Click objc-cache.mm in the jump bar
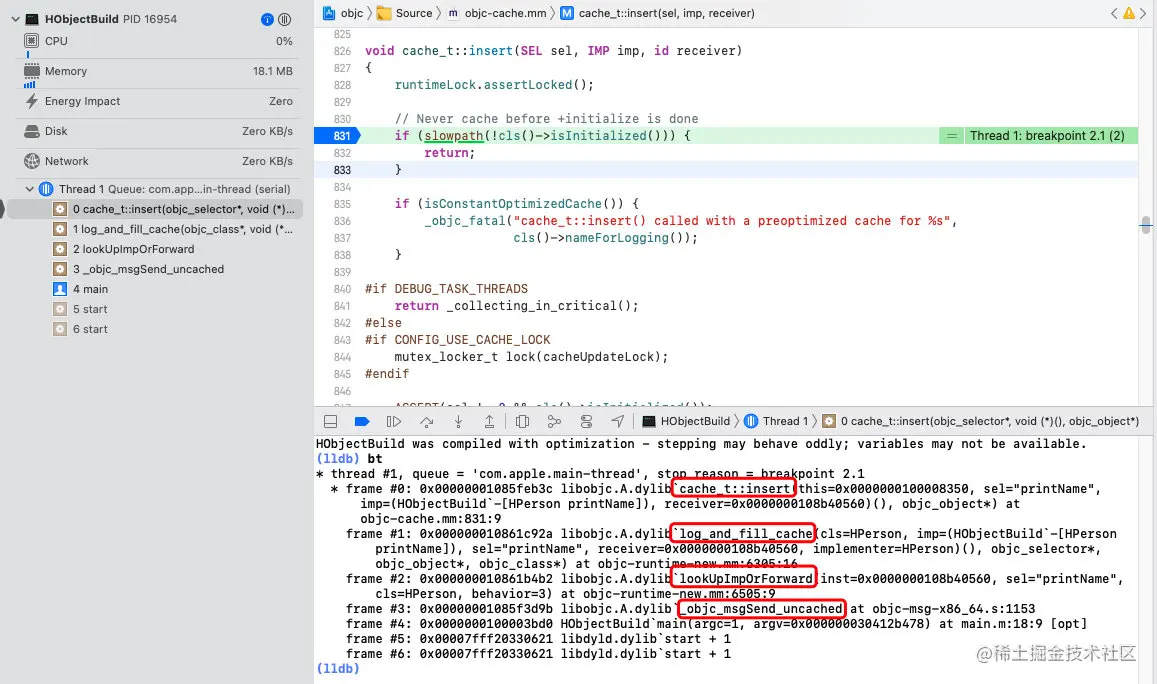Image resolution: width=1157 pixels, height=684 pixels. (x=497, y=13)
